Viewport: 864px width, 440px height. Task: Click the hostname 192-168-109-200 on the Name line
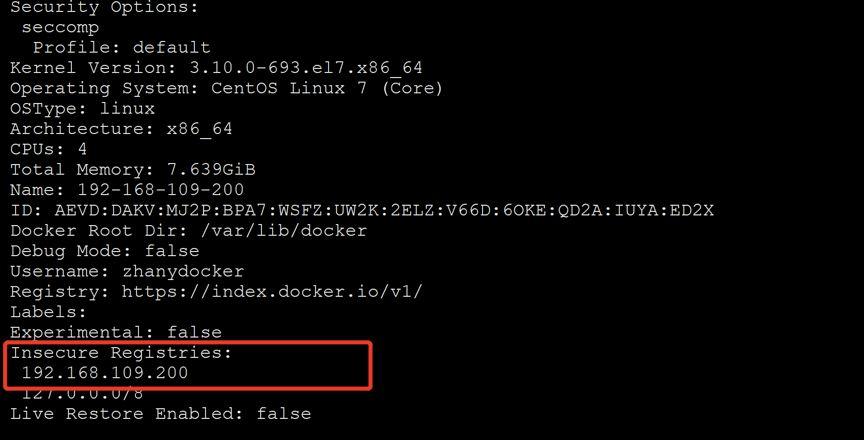(x=160, y=189)
